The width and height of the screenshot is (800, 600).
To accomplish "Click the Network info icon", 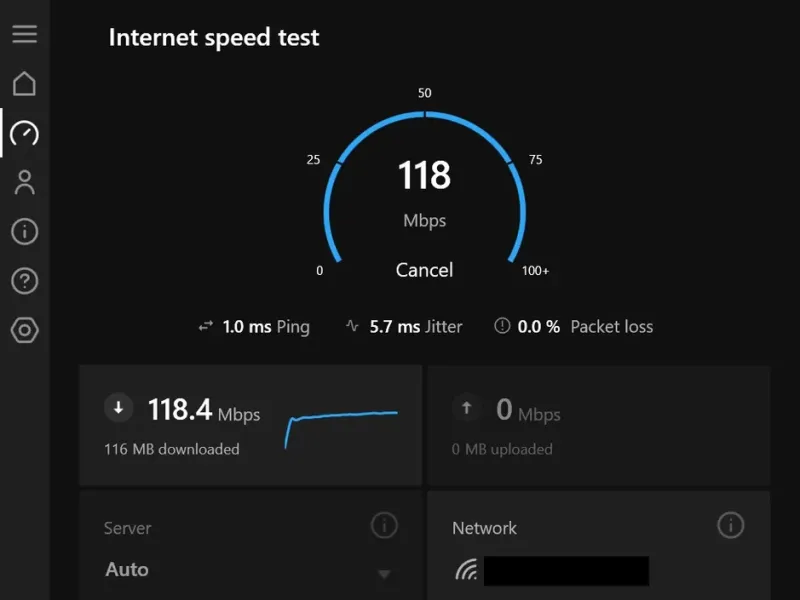I will (731, 525).
